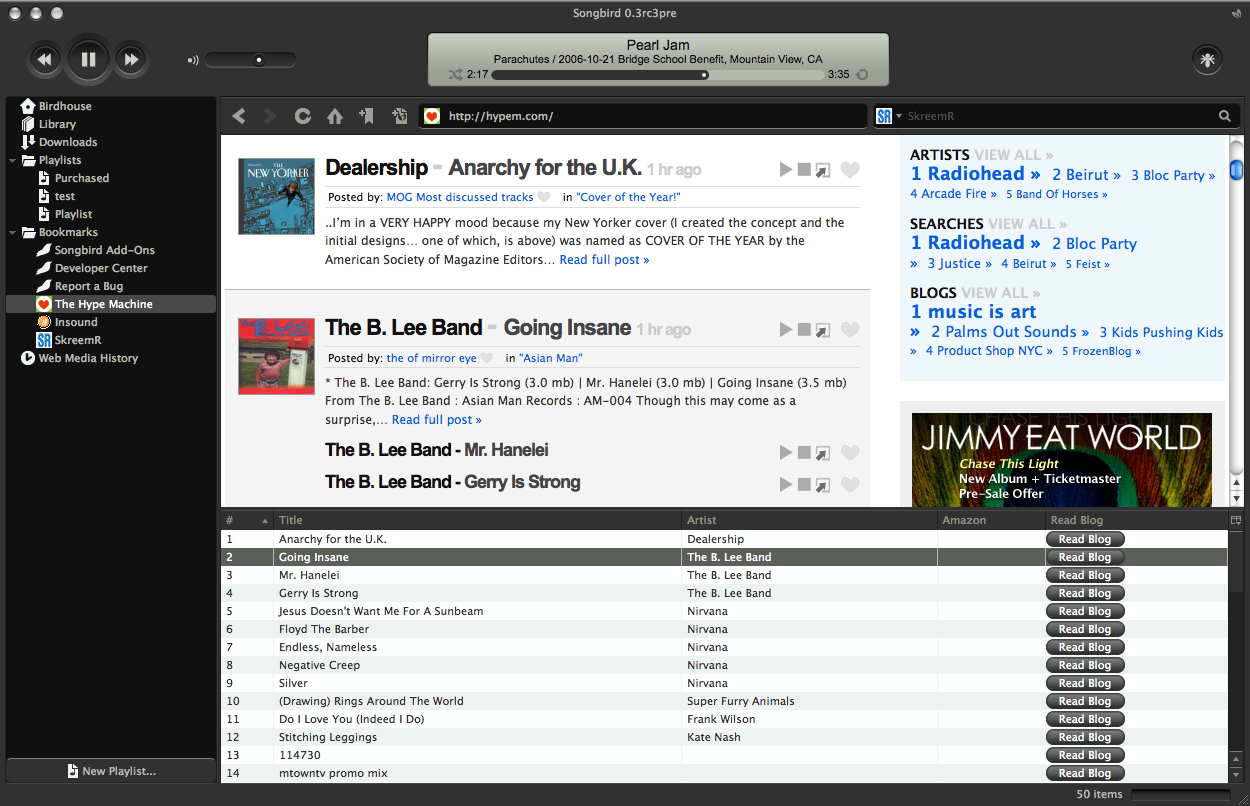Open the column picker icon
The image size is (1250, 806).
pyautogui.click(x=1236, y=520)
